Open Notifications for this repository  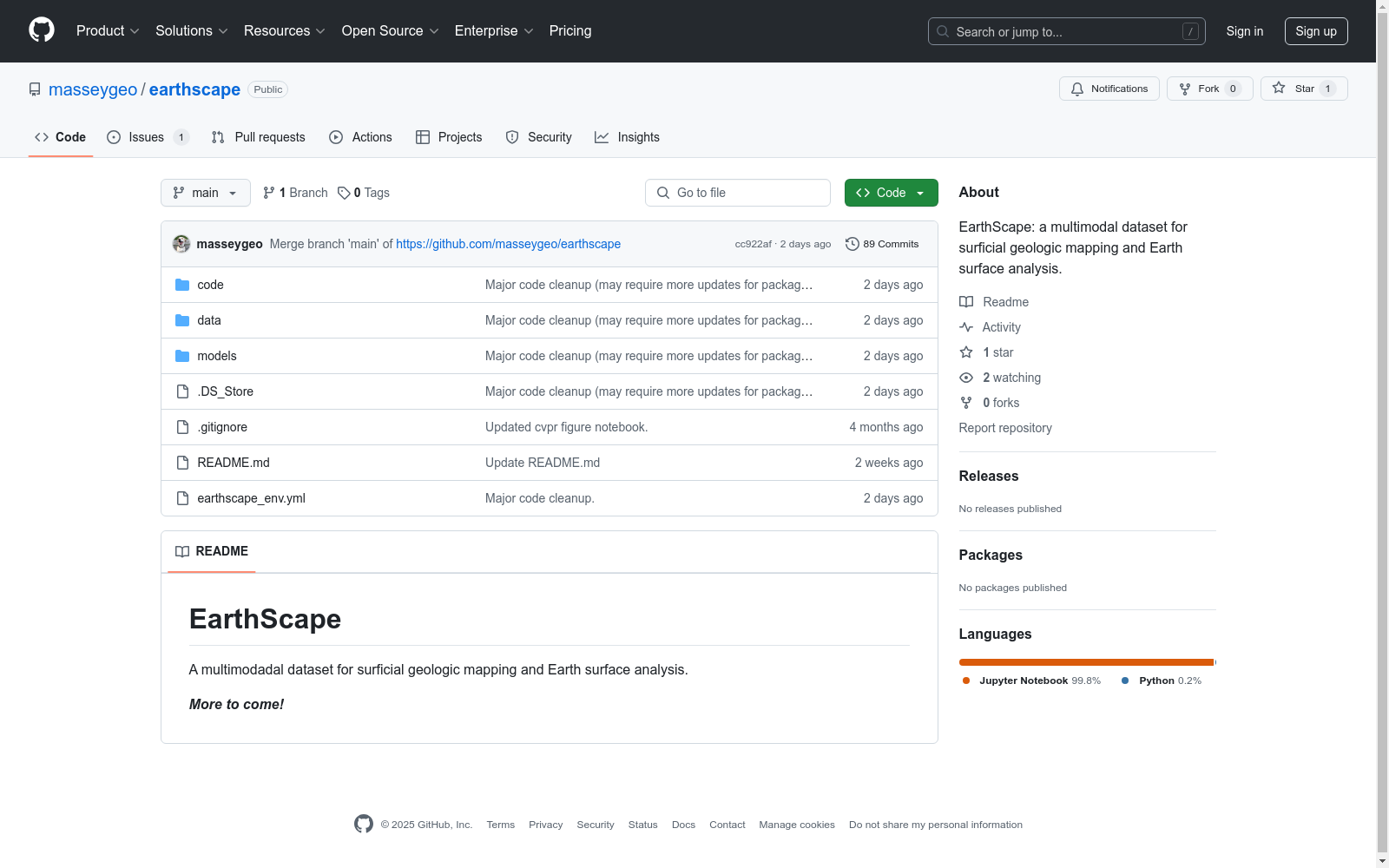click(x=1109, y=89)
